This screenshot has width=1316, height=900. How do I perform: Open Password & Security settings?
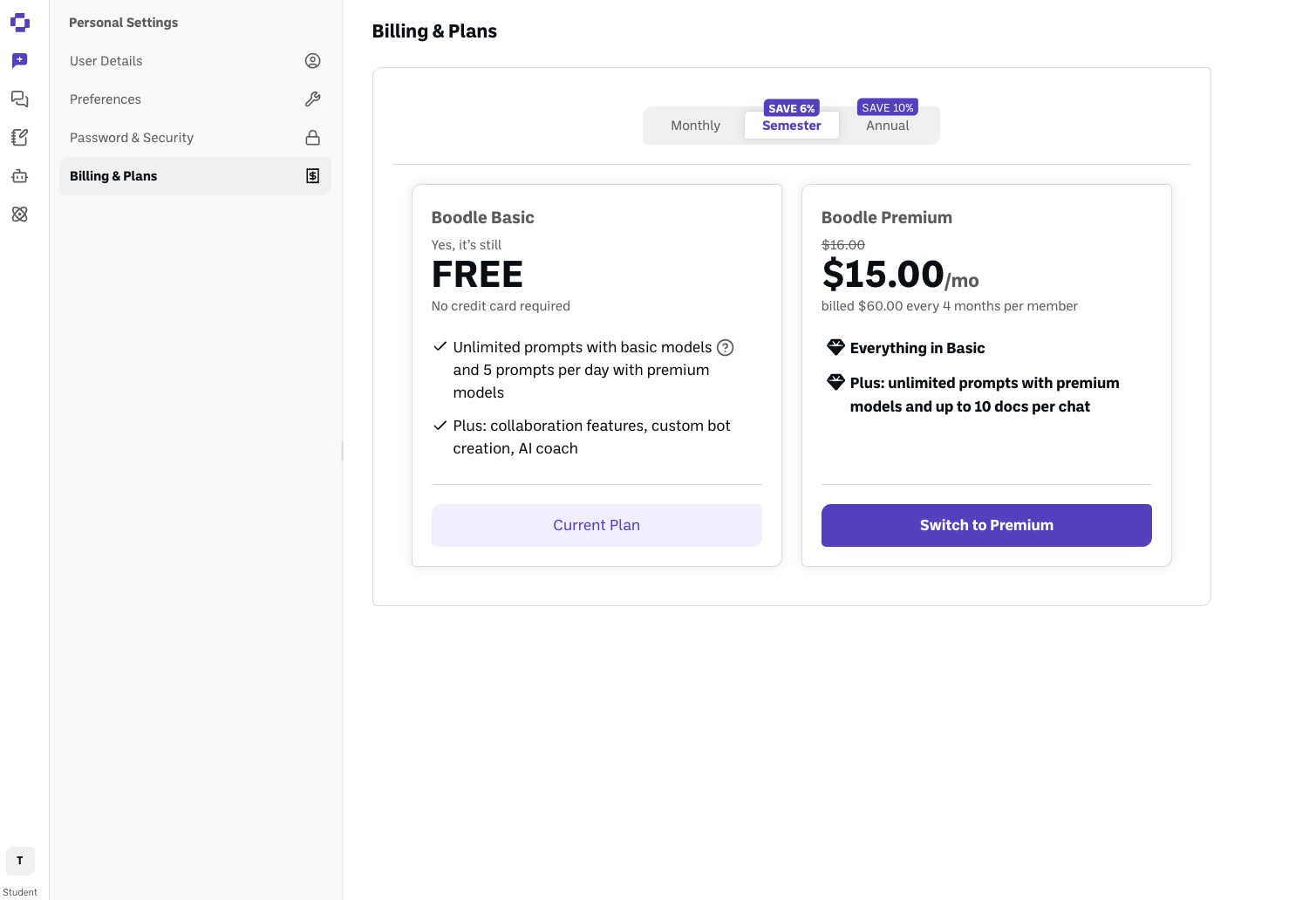tap(195, 138)
